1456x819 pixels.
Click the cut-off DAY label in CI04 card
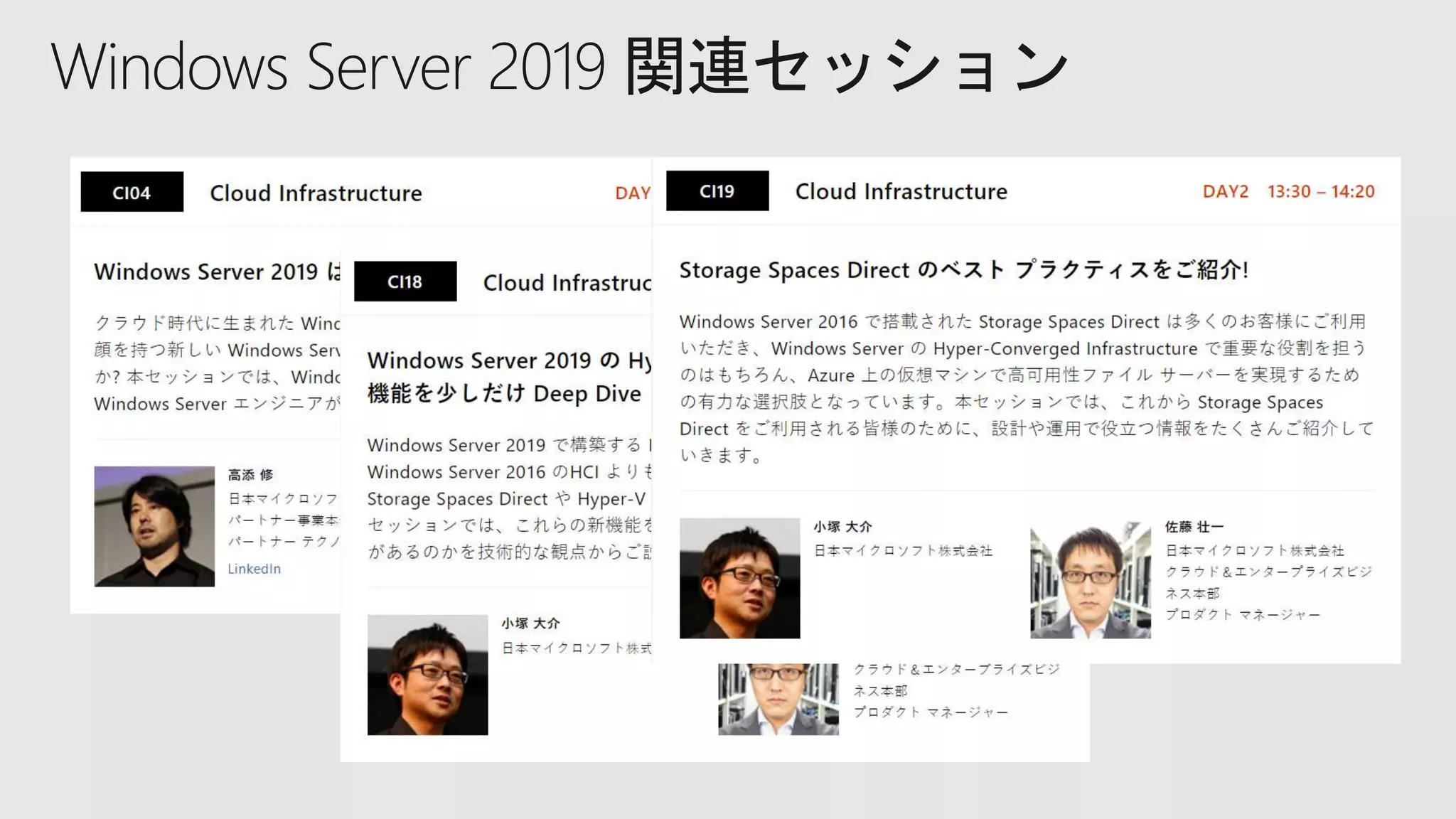coord(633,193)
